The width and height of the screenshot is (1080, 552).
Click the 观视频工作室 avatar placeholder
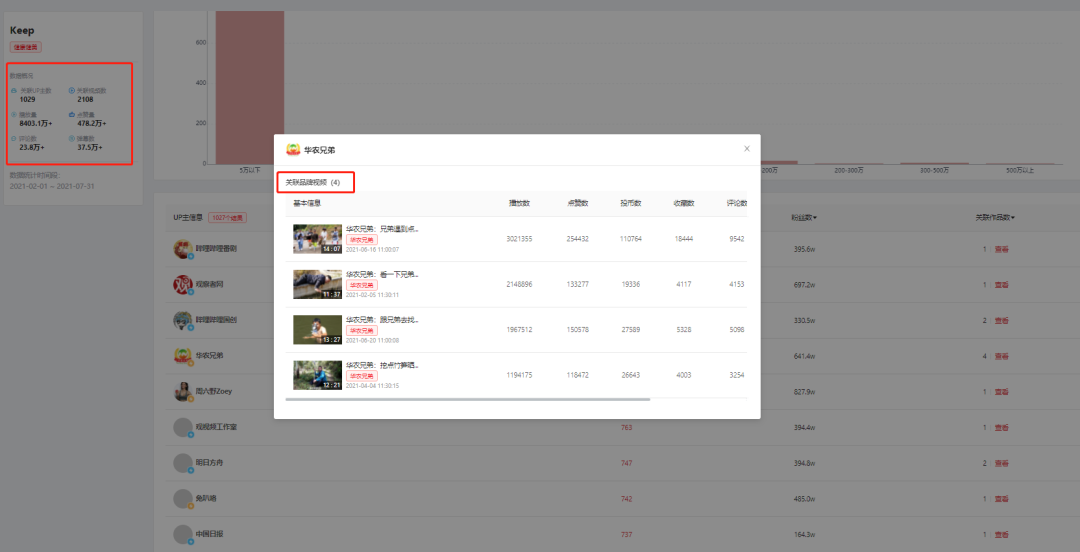coord(183,427)
